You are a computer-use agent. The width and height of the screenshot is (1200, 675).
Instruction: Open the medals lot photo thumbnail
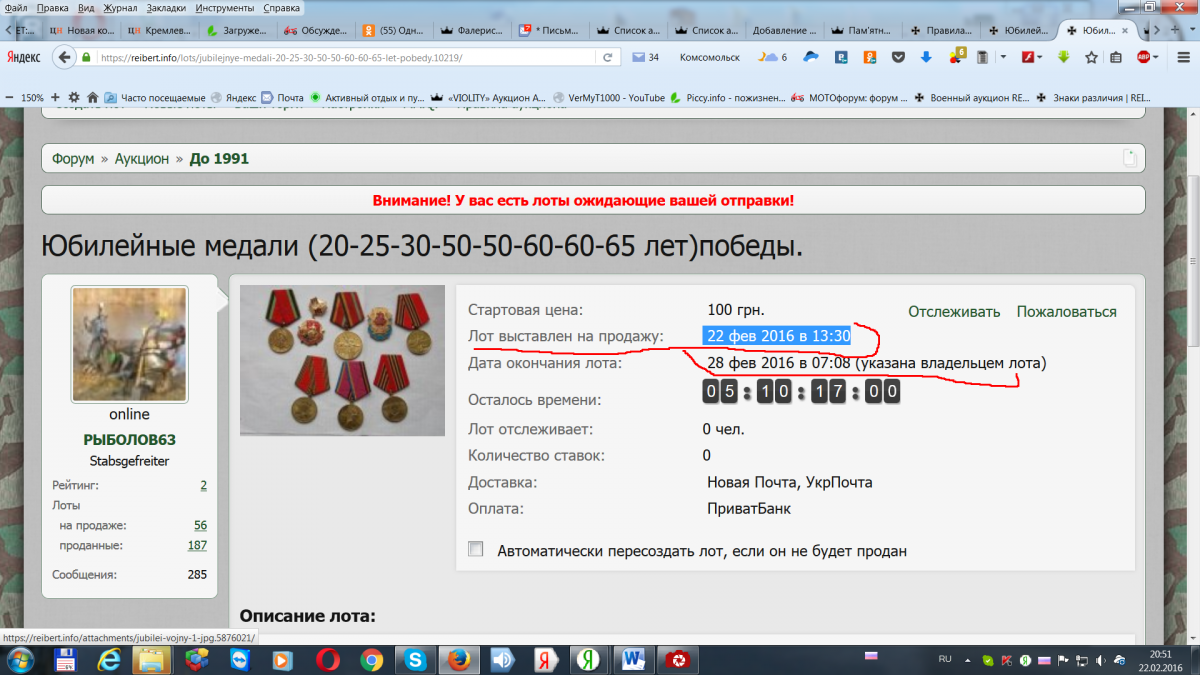pos(342,360)
